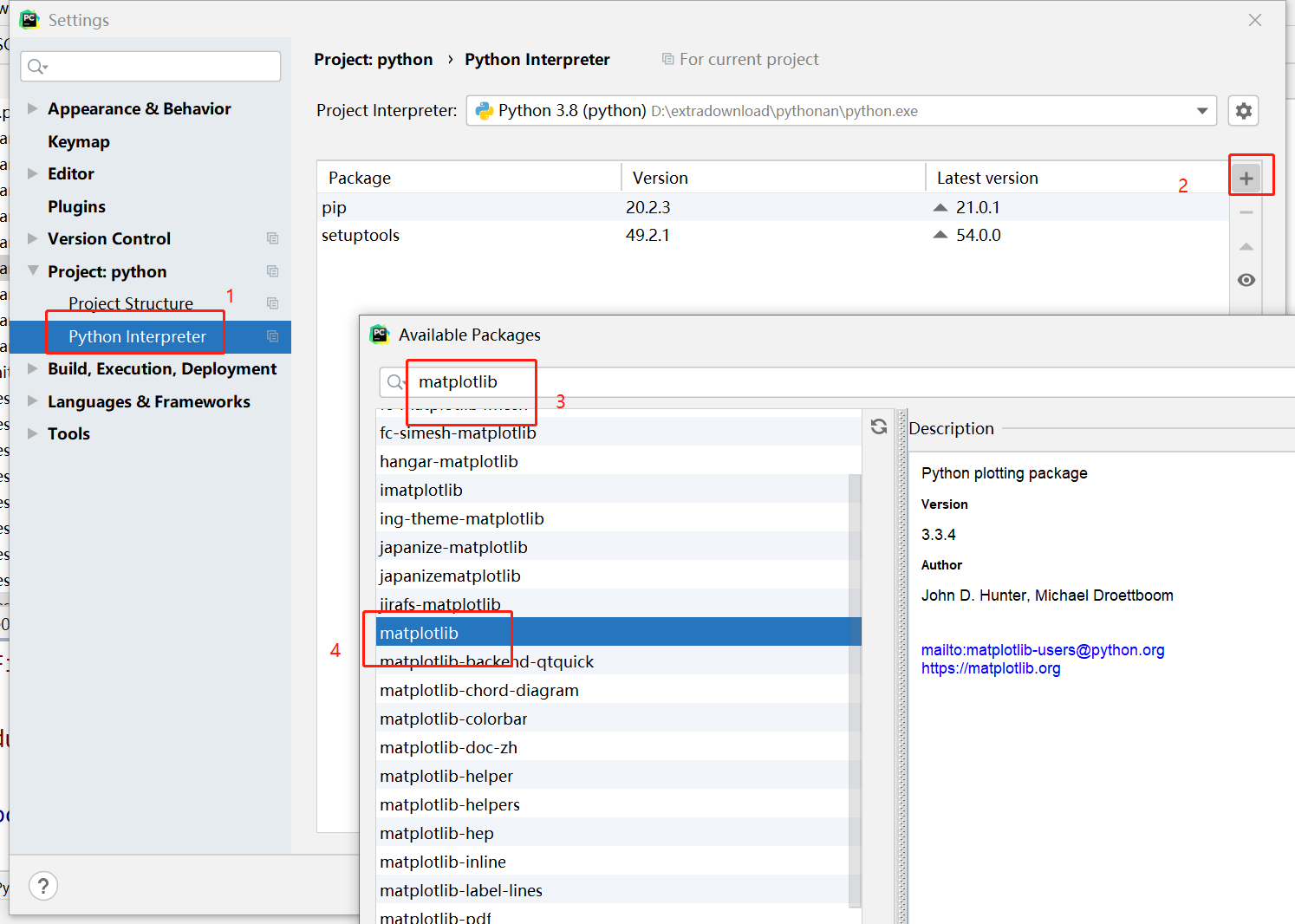
Task: Select Python Interpreter item
Action: [150, 336]
